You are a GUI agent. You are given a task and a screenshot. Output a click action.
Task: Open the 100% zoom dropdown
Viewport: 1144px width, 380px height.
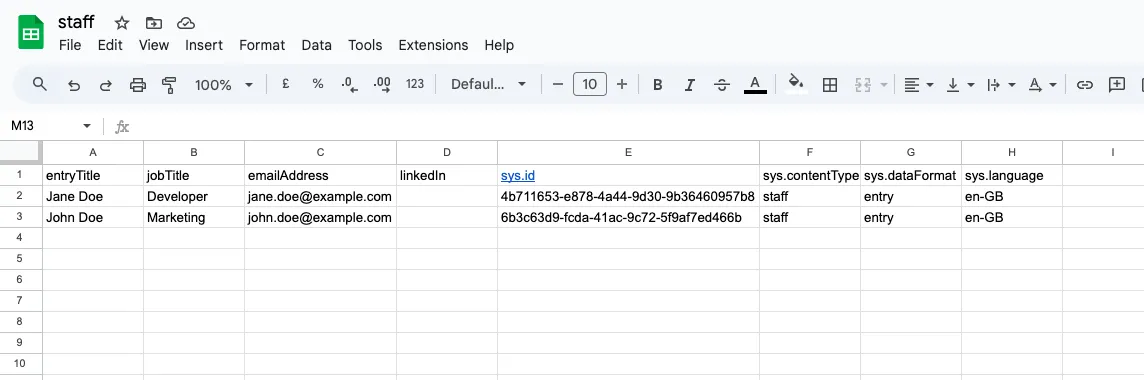pos(224,85)
